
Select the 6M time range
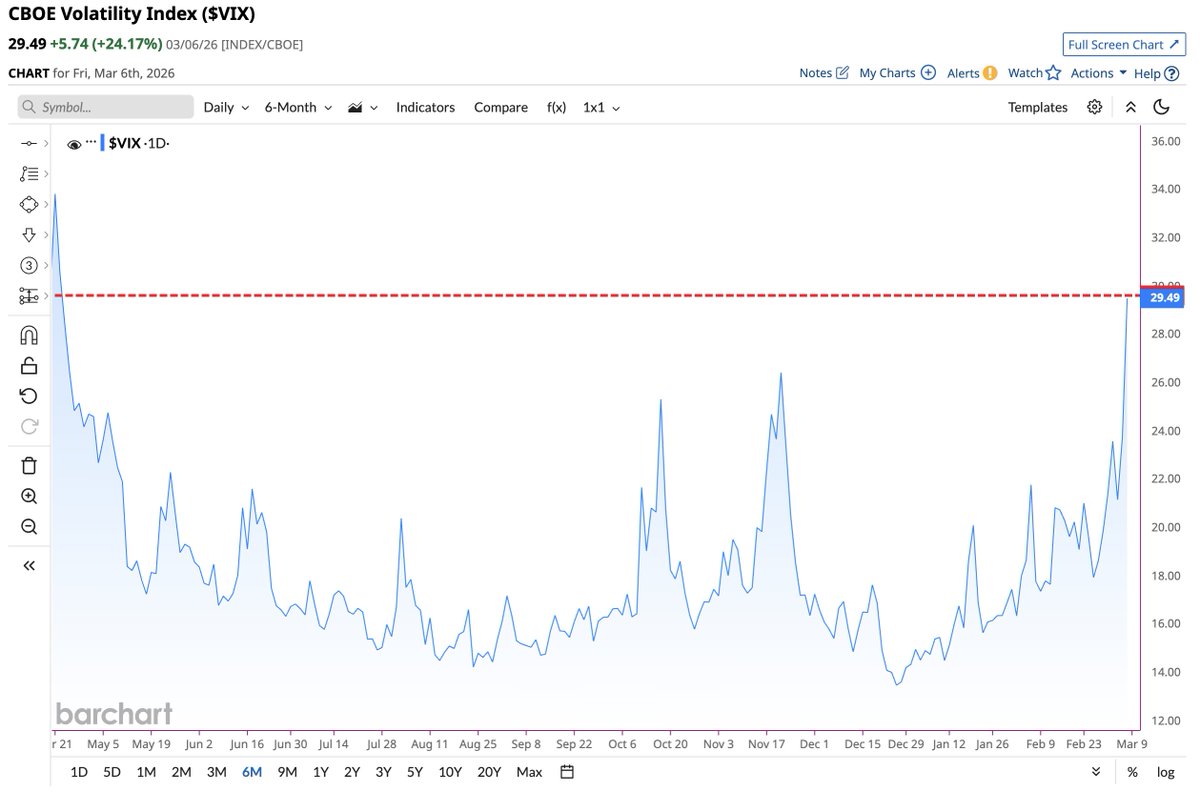click(x=252, y=771)
